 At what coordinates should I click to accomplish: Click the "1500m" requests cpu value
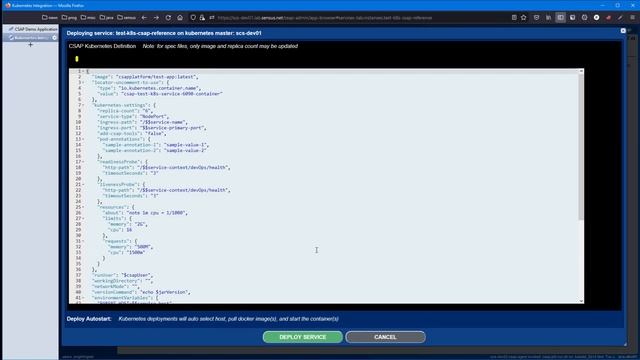pos(136,253)
